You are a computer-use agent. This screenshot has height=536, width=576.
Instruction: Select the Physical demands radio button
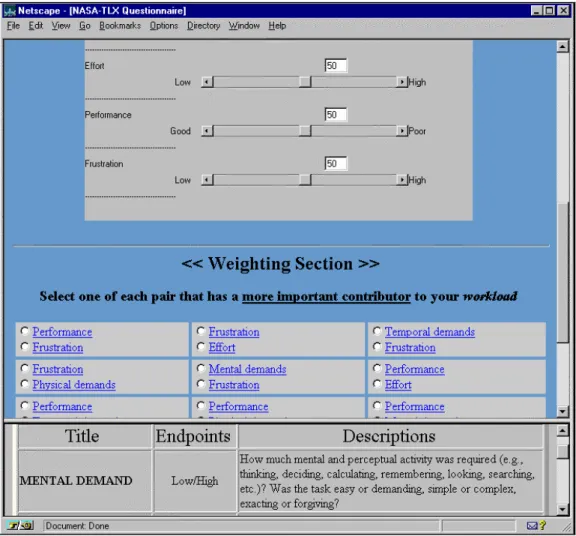(x=25, y=384)
